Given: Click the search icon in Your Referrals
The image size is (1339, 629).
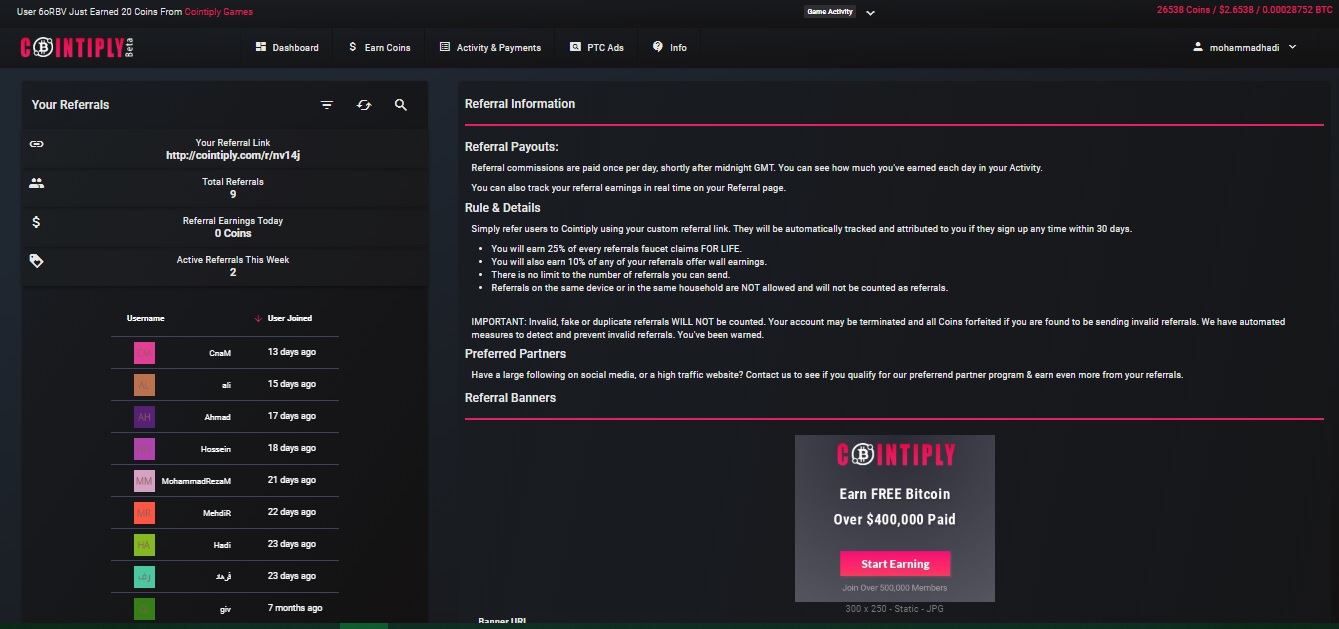Looking at the screenshot, I should (x=401, y=105).
